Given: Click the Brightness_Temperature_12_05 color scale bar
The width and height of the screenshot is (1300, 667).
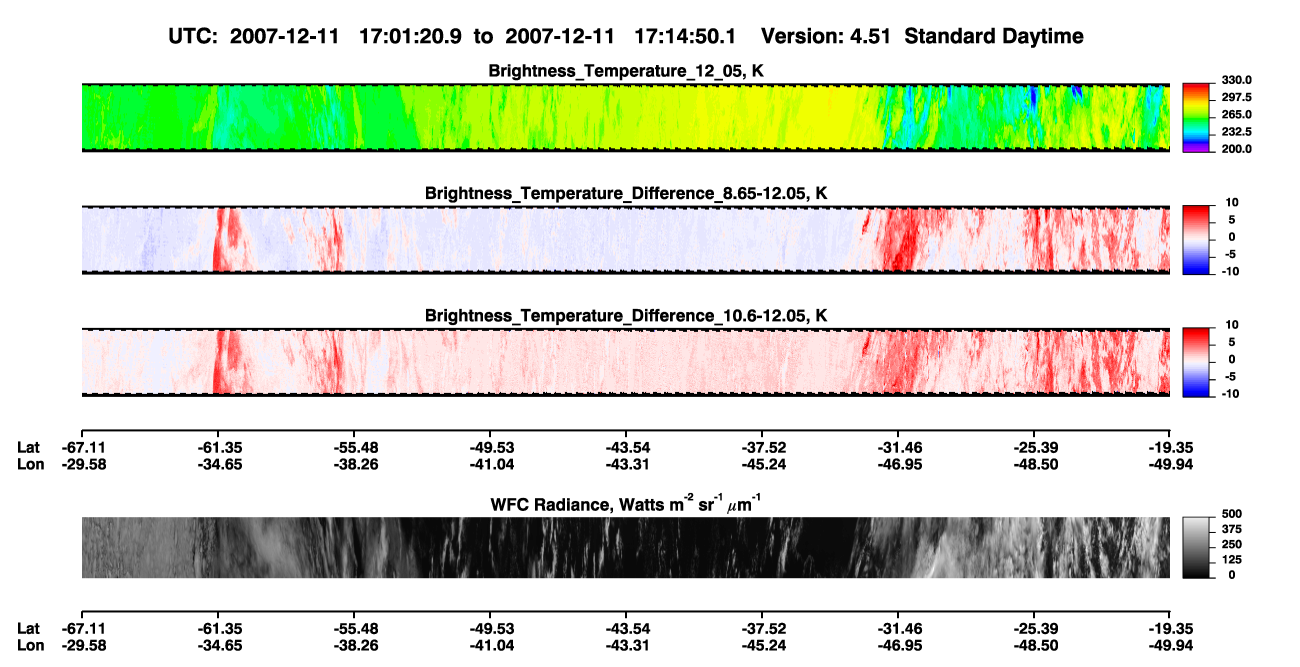Looking at the screenshot, I should point(1196,115).
